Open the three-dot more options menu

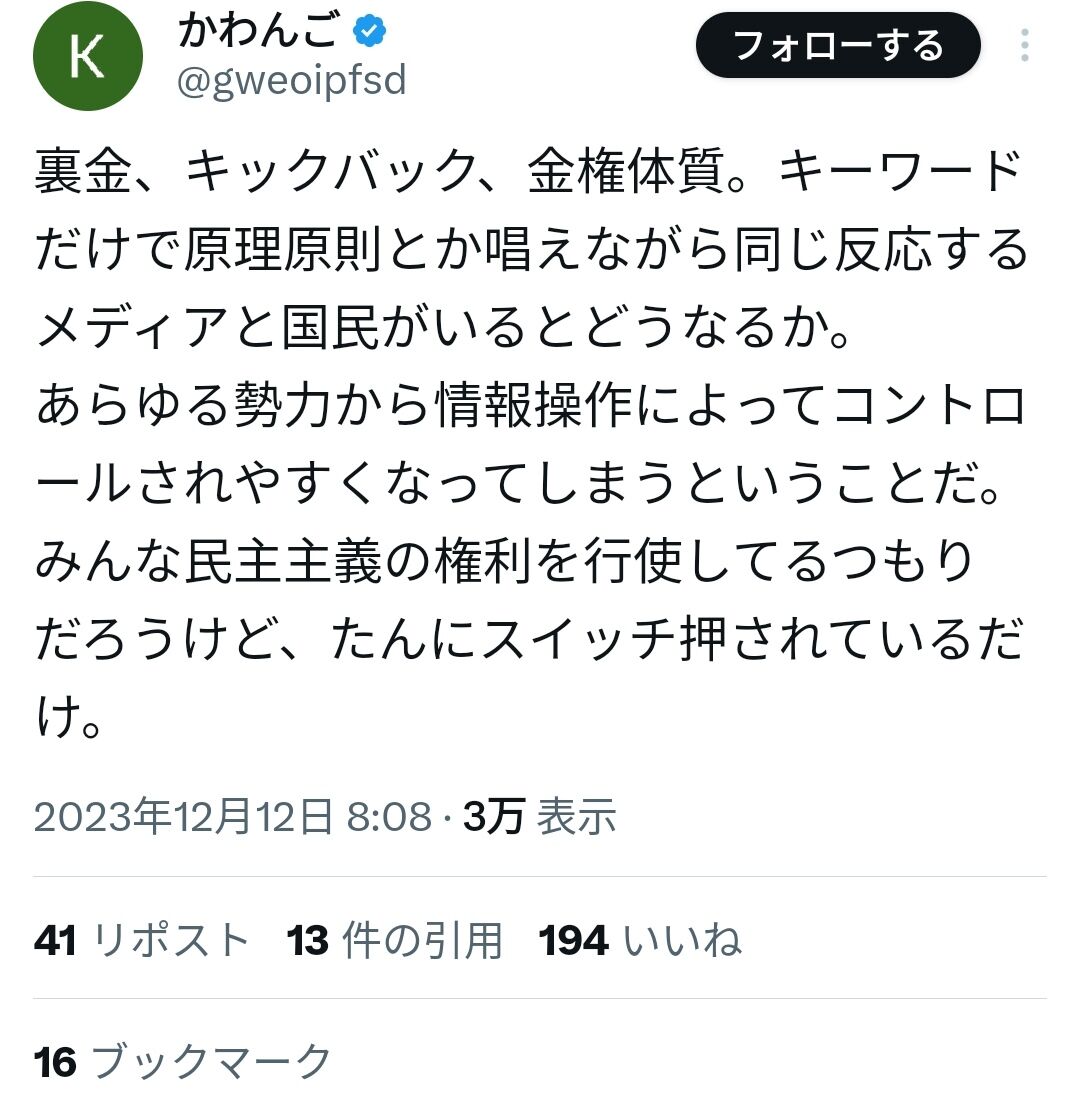pos(1024,45)
